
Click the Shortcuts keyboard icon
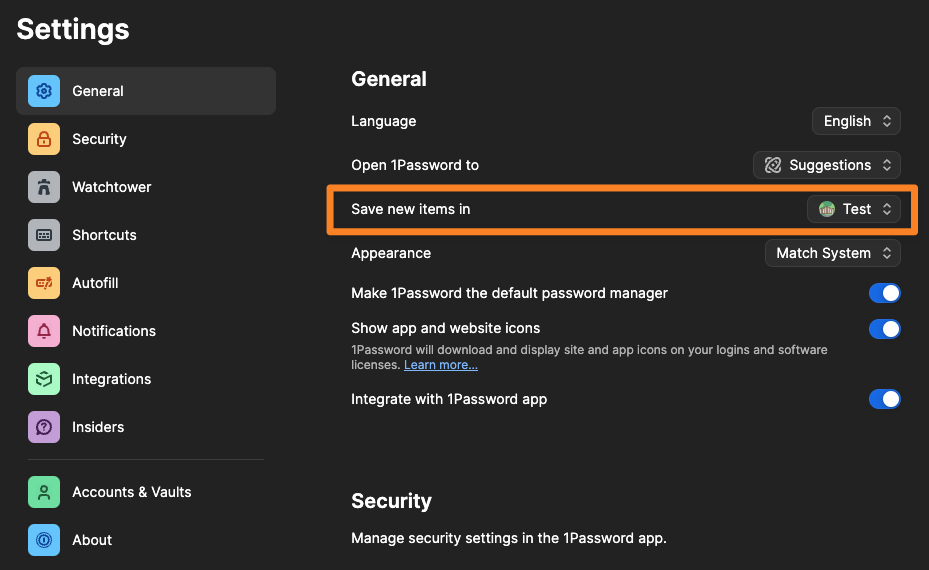[x=44, y=235]
